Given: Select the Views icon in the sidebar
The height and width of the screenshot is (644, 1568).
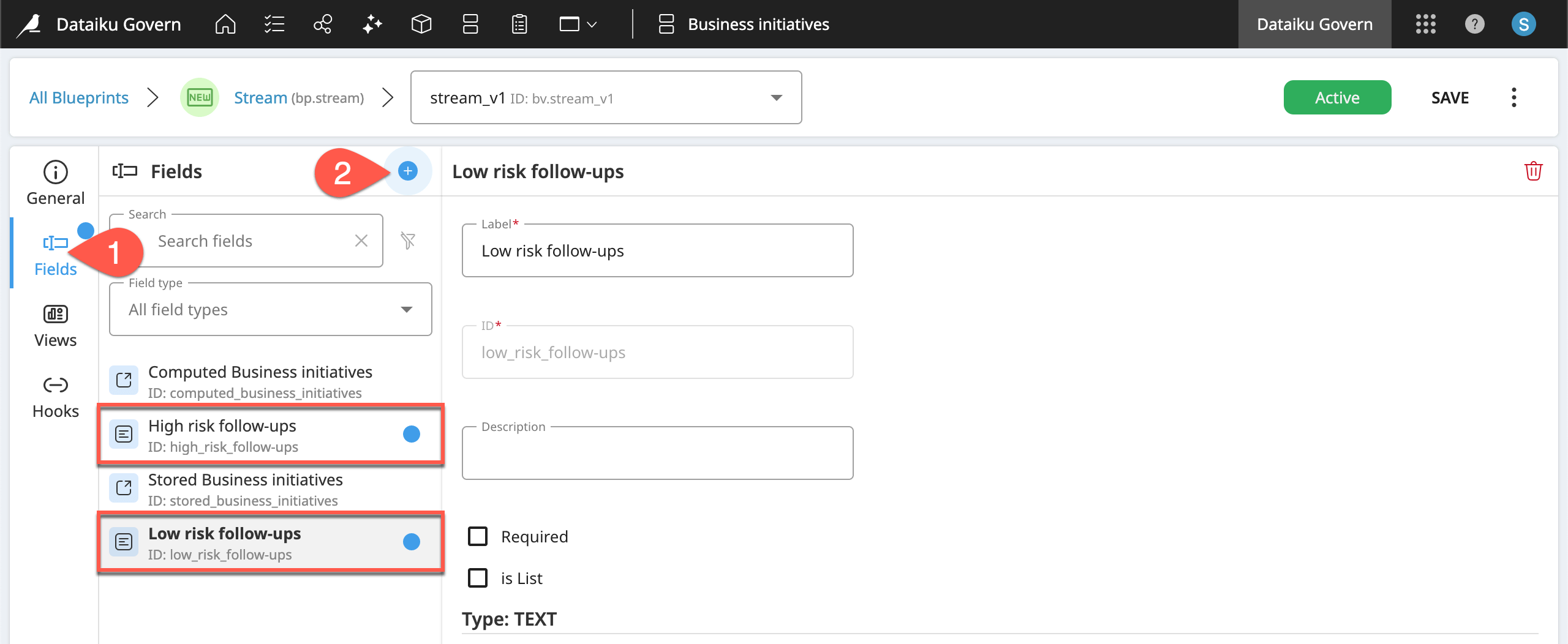Looking at the screenshot, I should [55, 324].
